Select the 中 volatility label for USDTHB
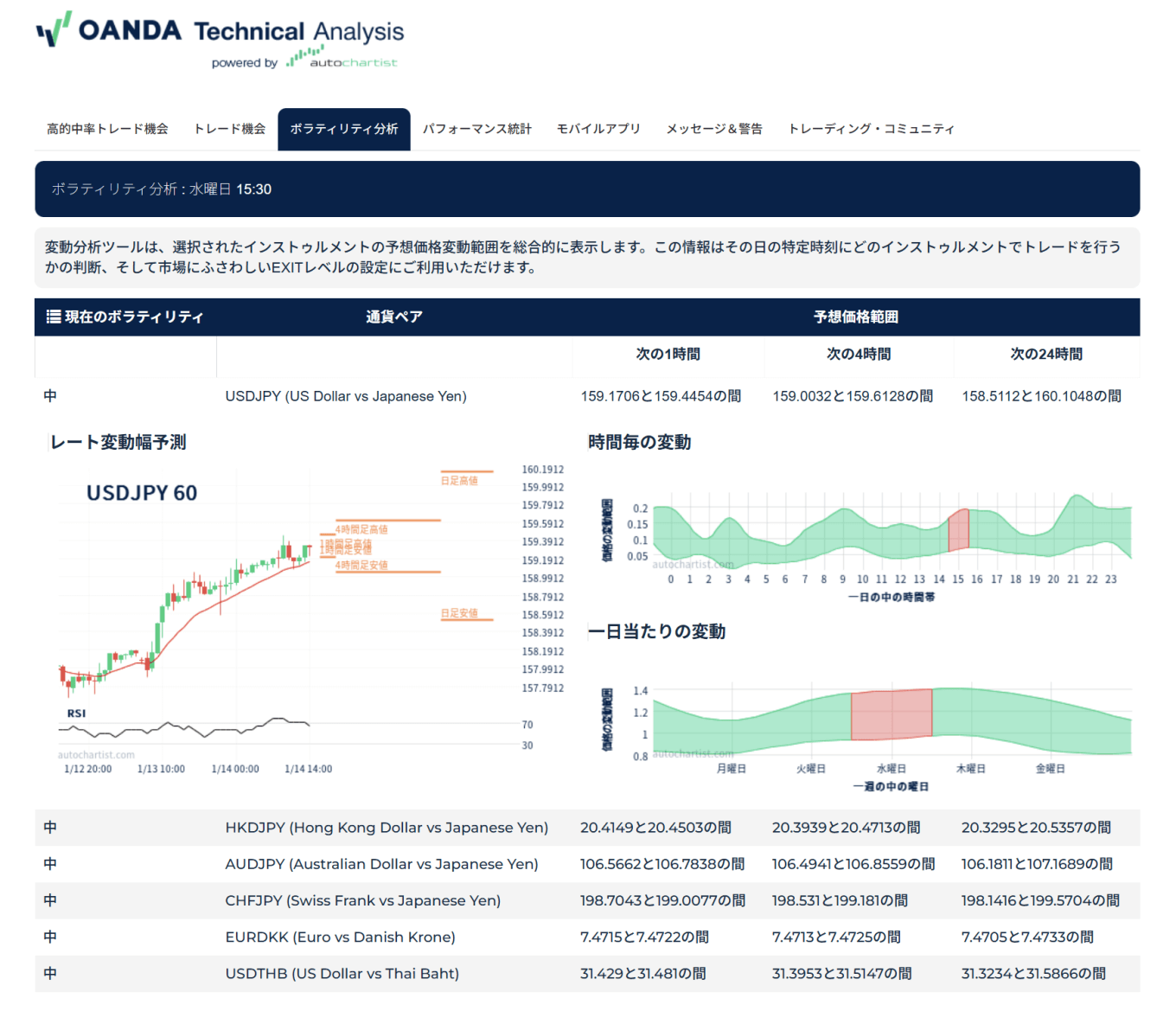The width and height of the screenshot is (1176, 1011). (x=49, y=973)
